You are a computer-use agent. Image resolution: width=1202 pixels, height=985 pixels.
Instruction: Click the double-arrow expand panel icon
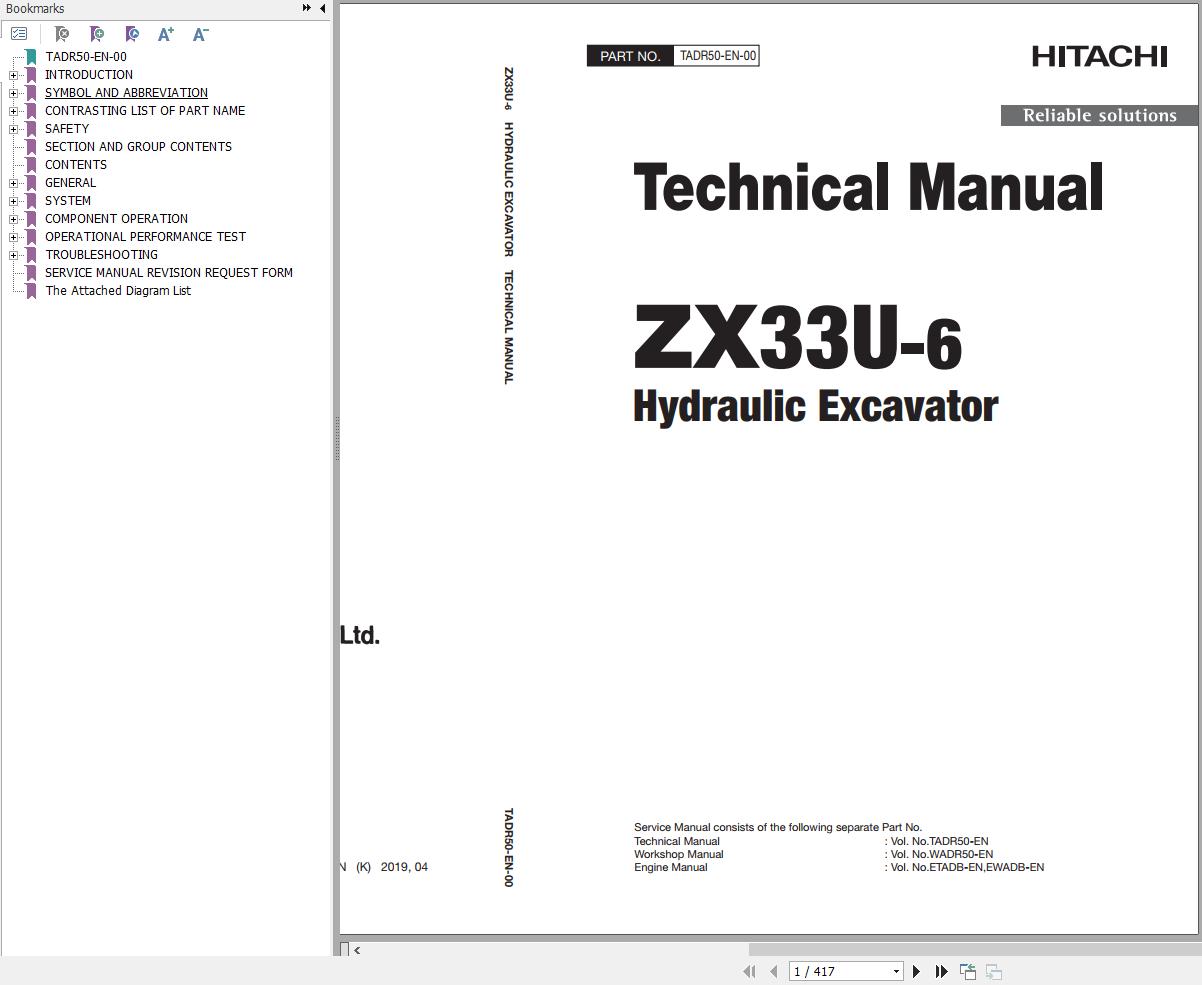coord(307,8)
